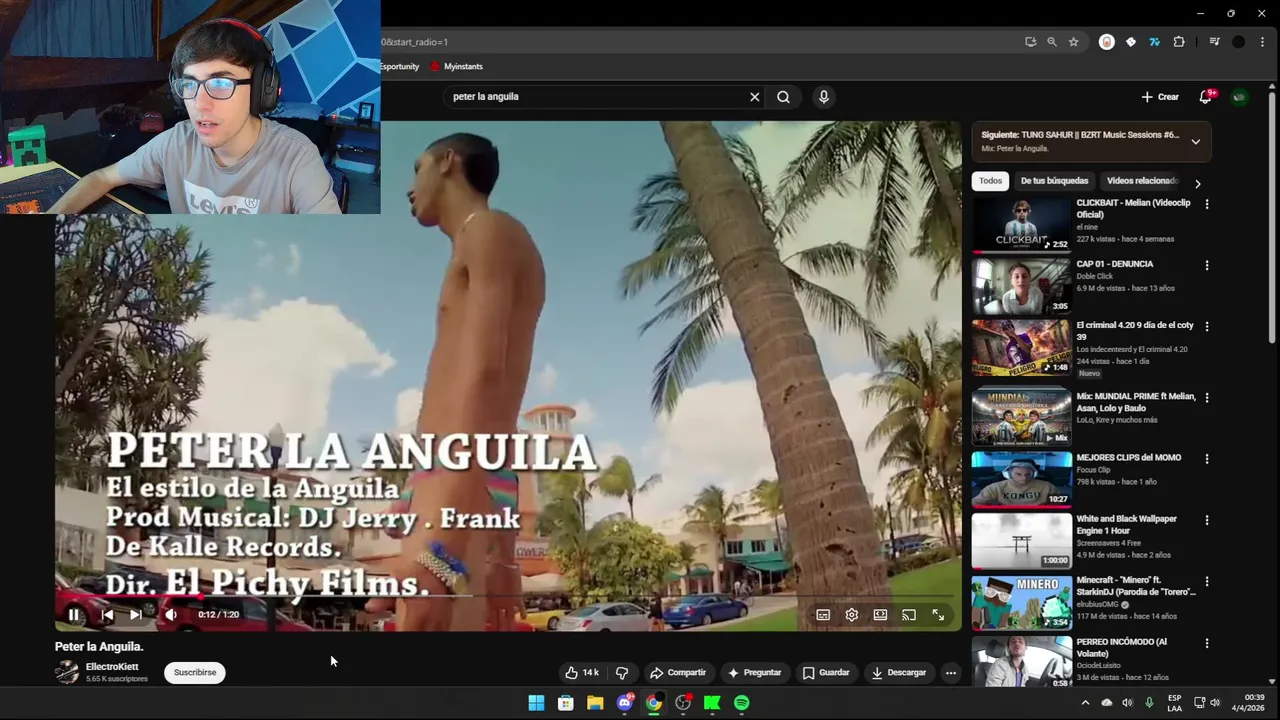Open options for PERREO INCÓMODO video
This screenshot has width=1280, height=720.
coord(1207,644)
